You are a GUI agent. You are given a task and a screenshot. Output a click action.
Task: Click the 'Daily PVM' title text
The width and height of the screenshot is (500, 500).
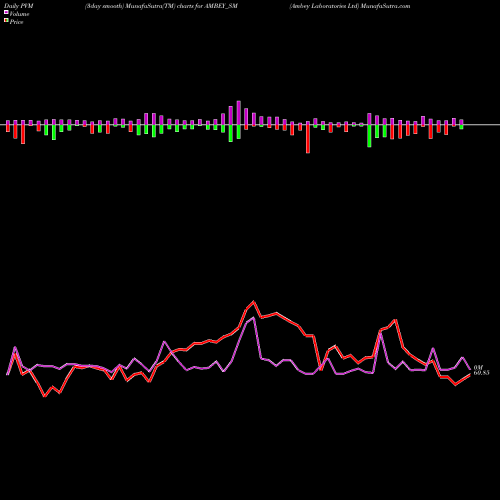19,6
